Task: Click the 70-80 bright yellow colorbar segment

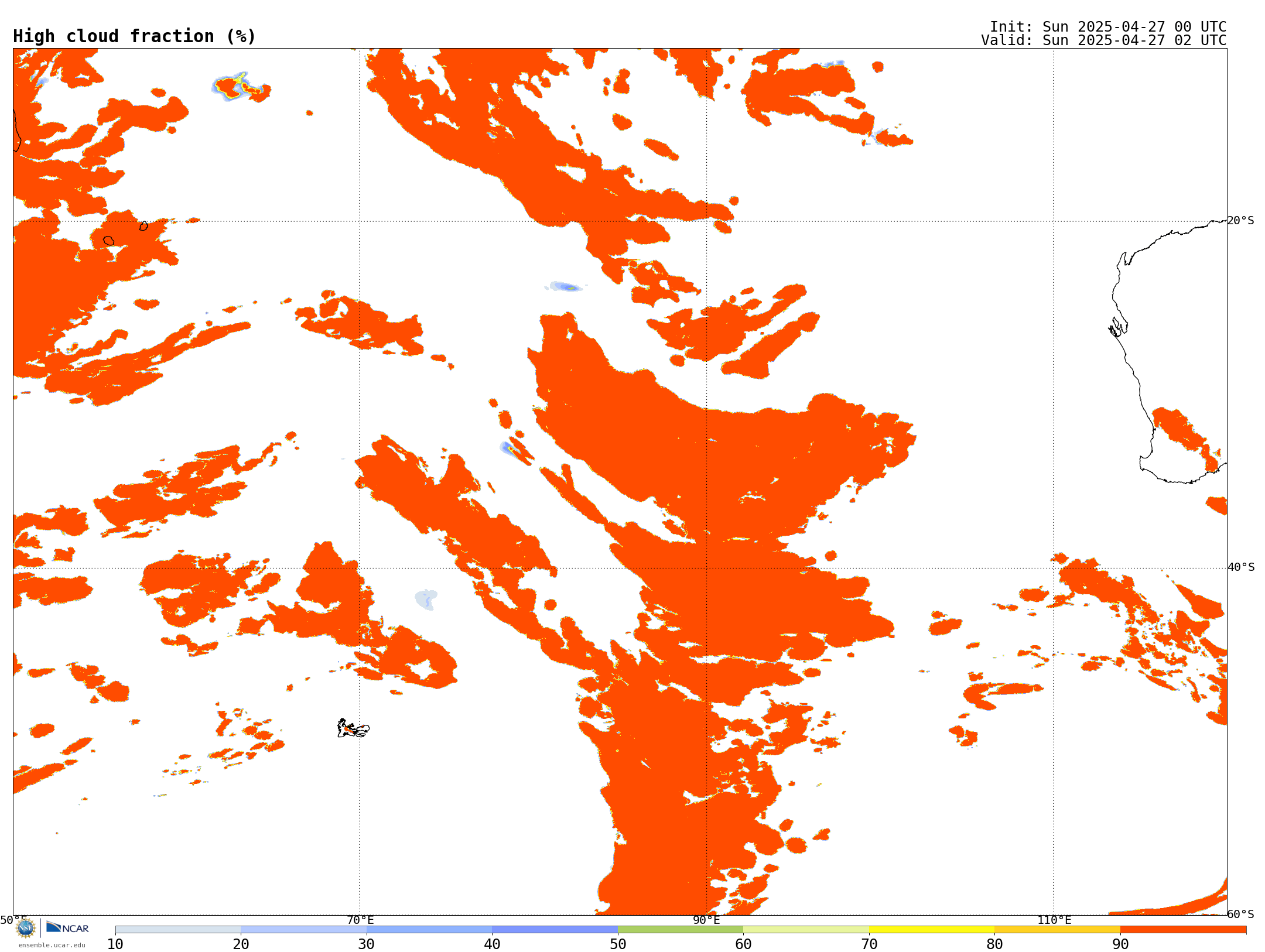Action: tap(932, 930)
